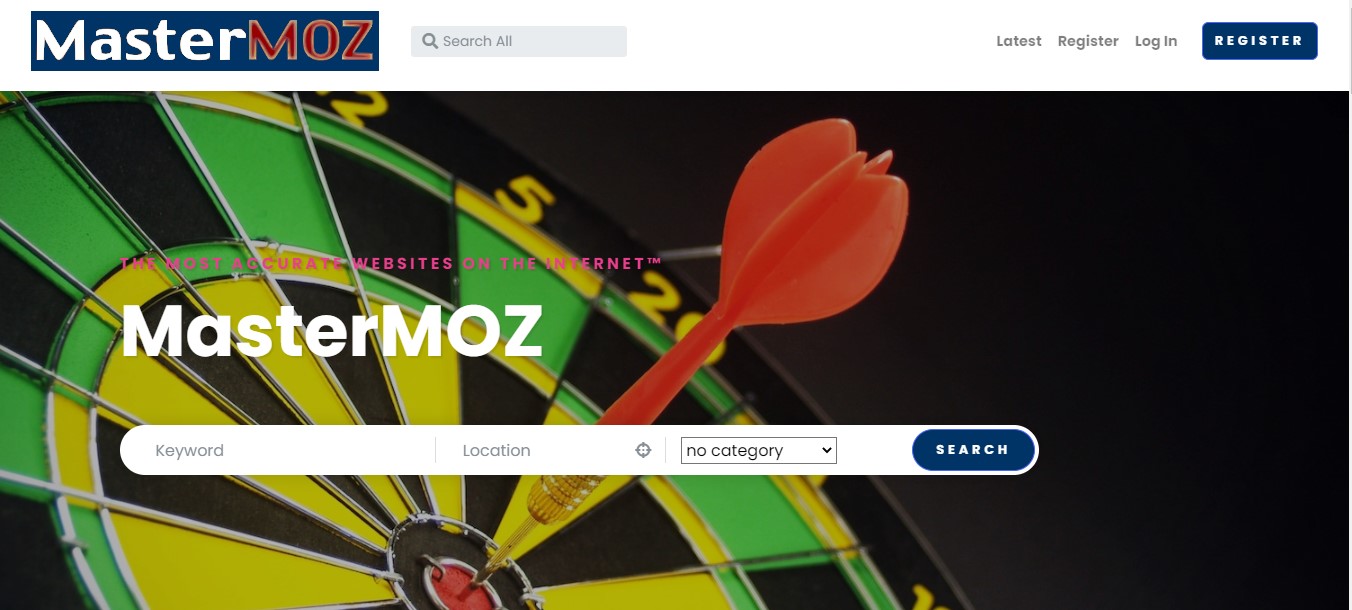The width and height of the screenshot is (1352, 610).
Task: Open the Latest page from navigation
Action: click(x=1019, y=41)
